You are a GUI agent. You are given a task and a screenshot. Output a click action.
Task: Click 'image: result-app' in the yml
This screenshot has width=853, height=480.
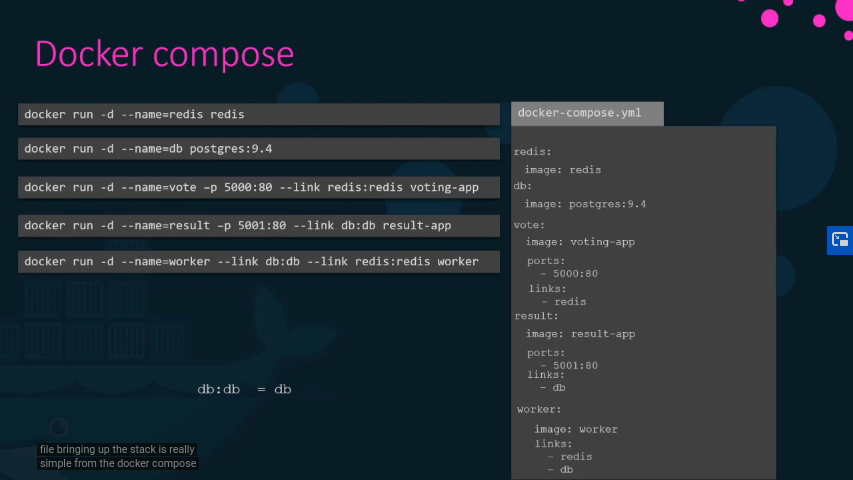[x=580, y=334]
